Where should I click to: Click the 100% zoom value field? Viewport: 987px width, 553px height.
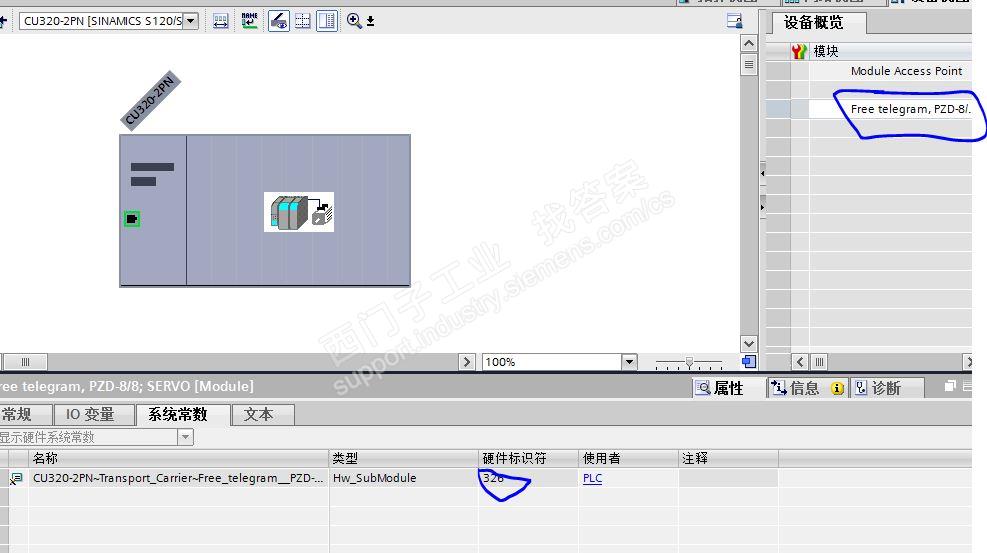(552, 362)
